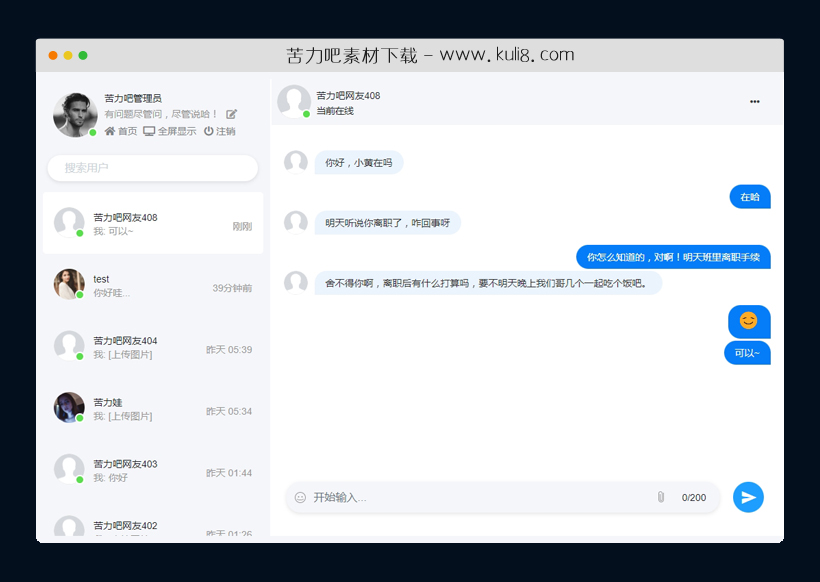
Task: Open the 苦力吧网友403 conversation
Action: click(152, 471)
